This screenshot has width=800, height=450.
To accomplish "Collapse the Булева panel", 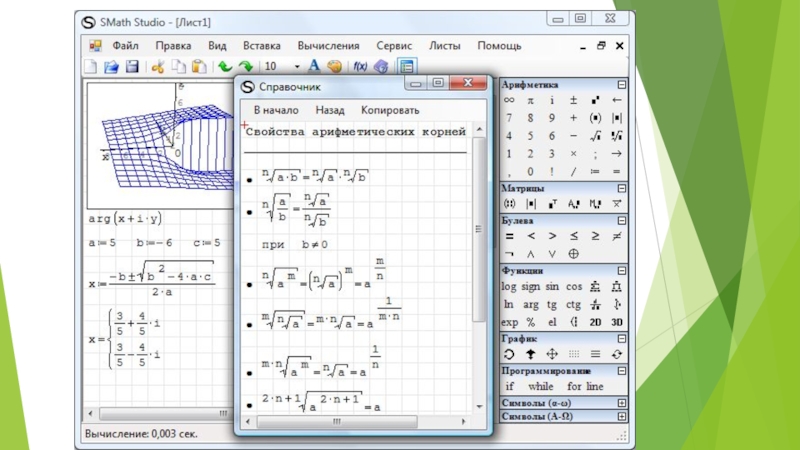I will pos(621,220).
